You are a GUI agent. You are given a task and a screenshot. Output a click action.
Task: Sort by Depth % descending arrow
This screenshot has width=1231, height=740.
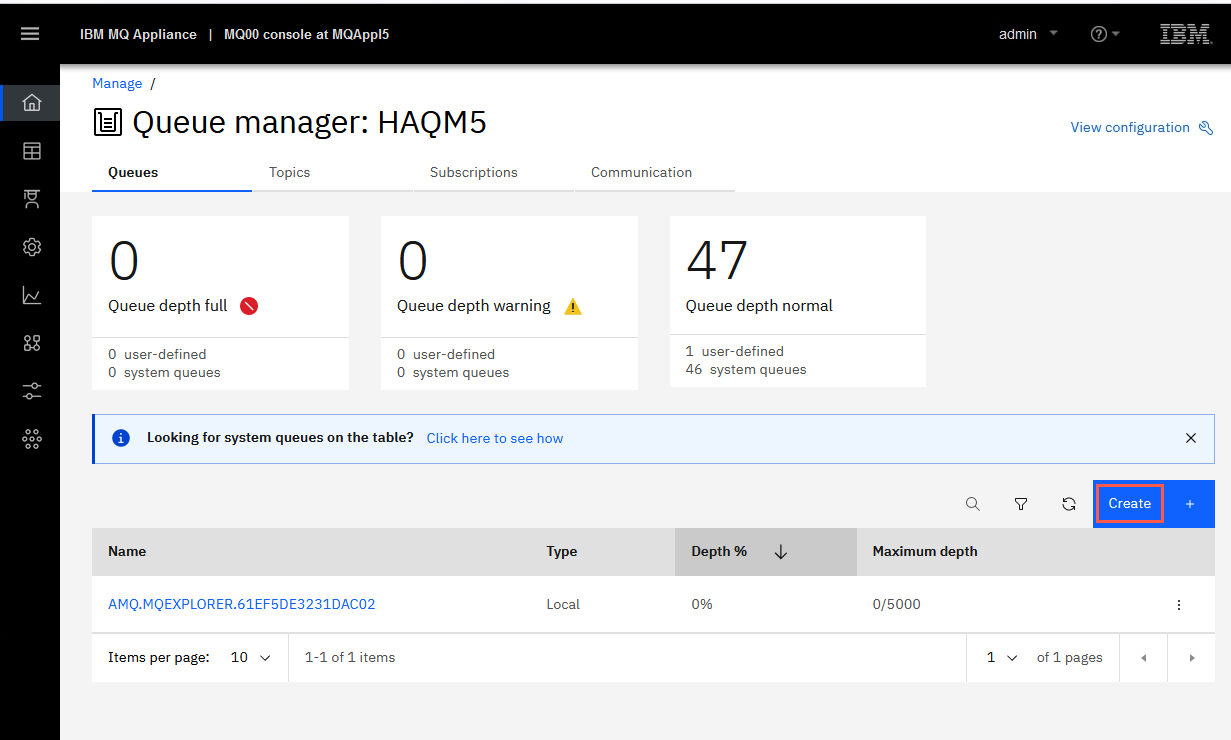(781, 552)
